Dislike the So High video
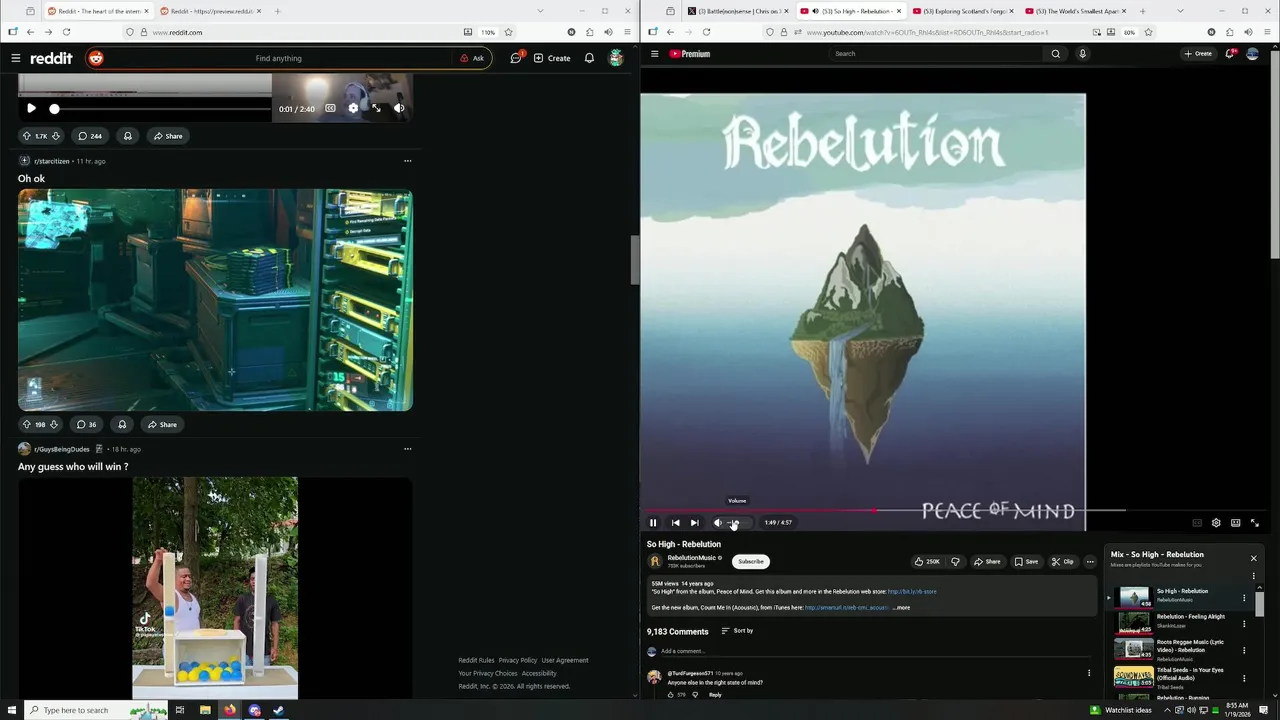This screenshot has width=1280, height=720. pyautogui.click(x=955, y=562)
